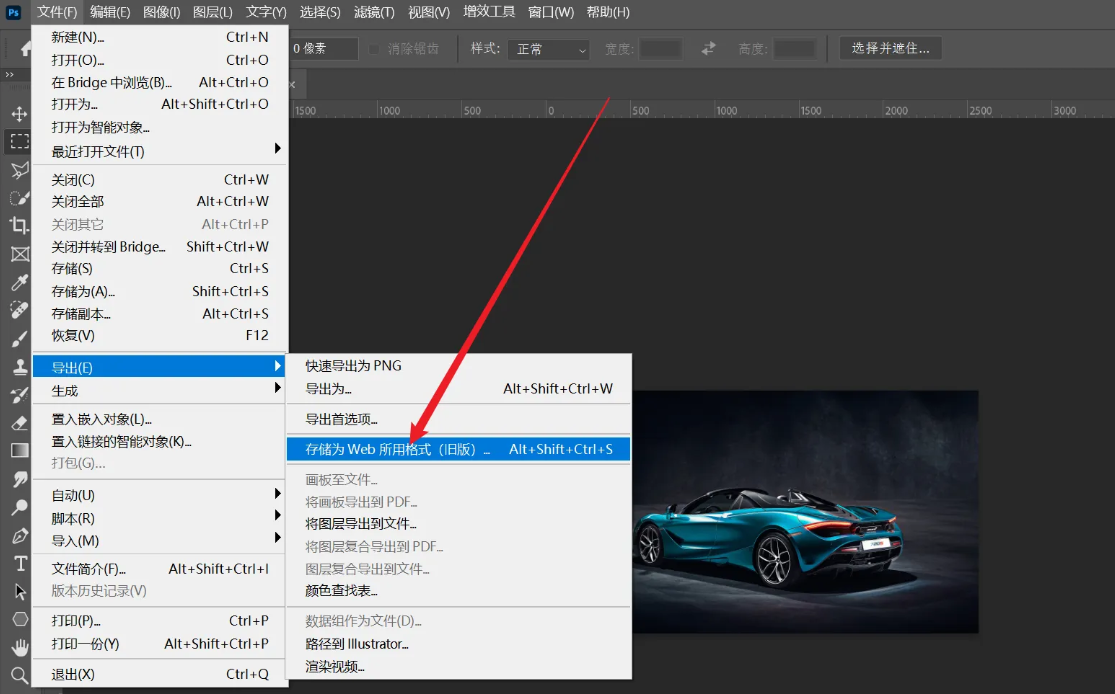
Task: Select the Gradient tool
Action: point(19,451)
